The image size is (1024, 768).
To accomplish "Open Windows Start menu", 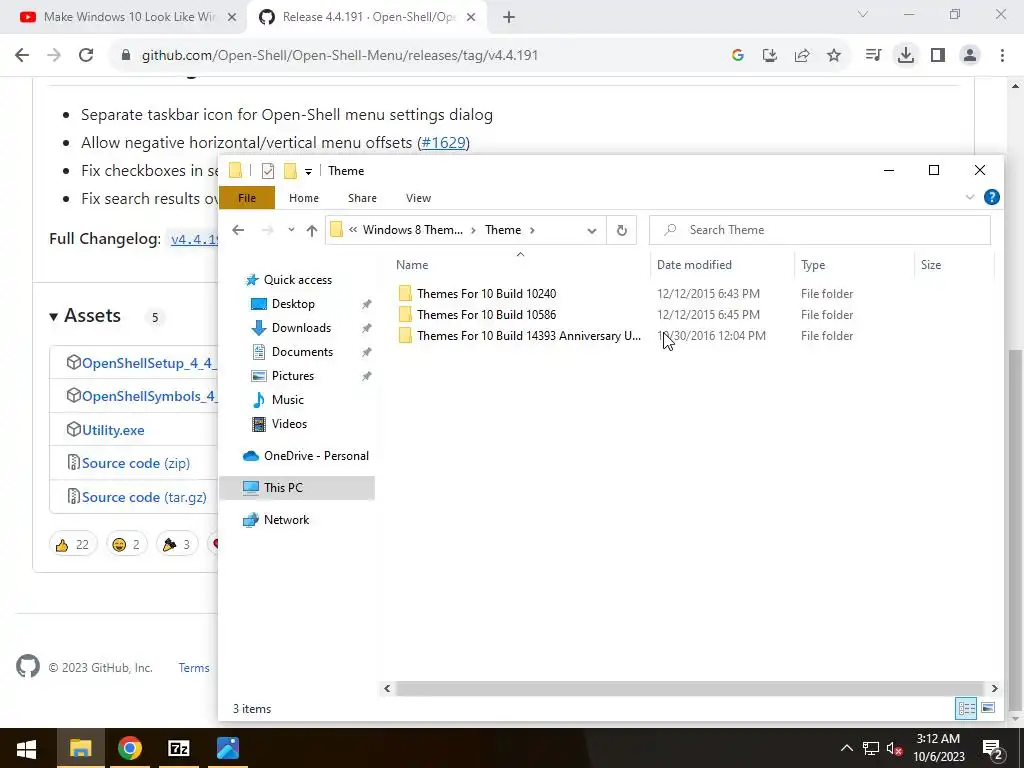I will click(26, 748).
